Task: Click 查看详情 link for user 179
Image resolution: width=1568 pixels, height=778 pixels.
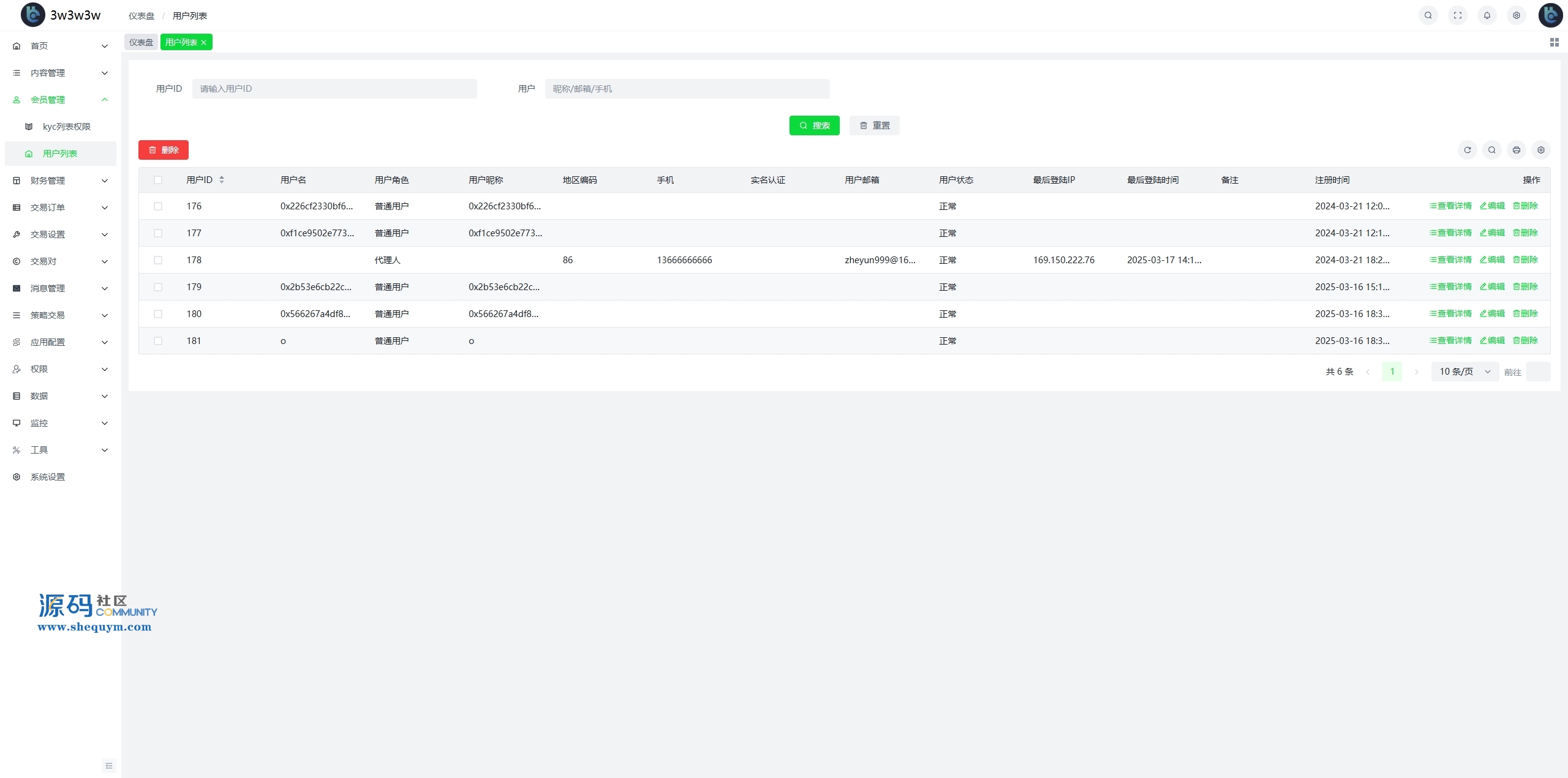Action: (1450, 286)
